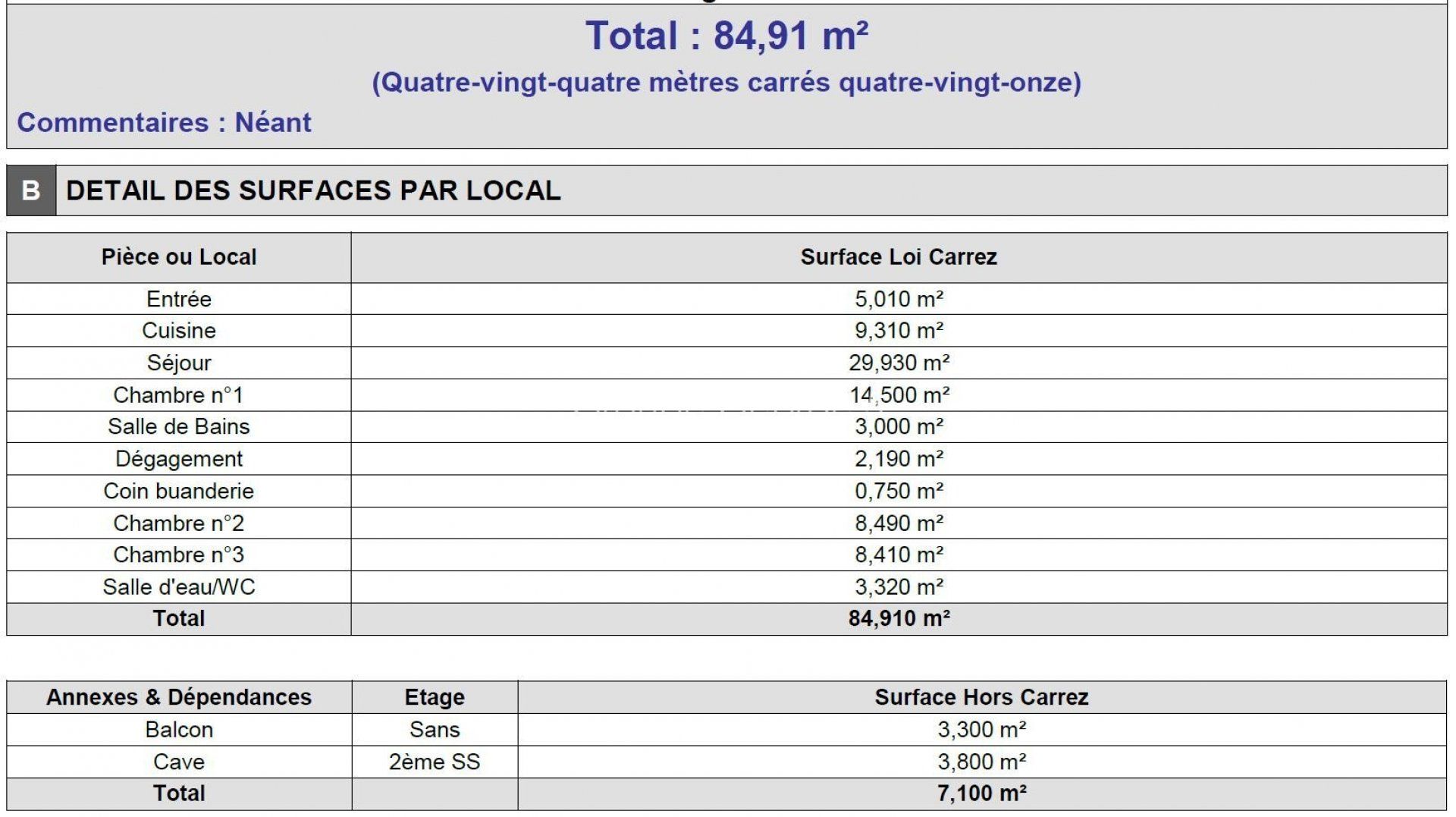Click the value '9,310 m²'
This screenshot has width=1456, height=817.
click(899, 331)
